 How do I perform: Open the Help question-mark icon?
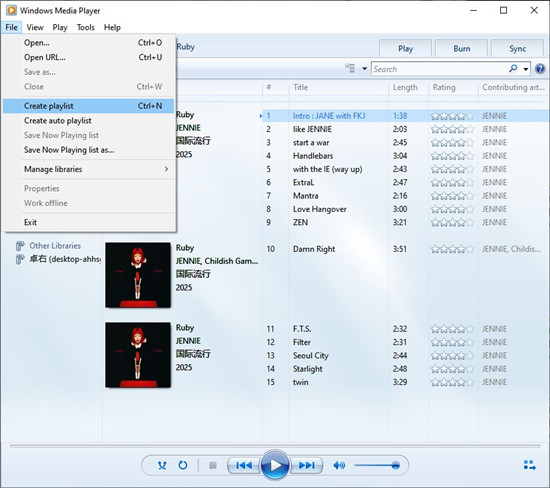click(540, 69)
